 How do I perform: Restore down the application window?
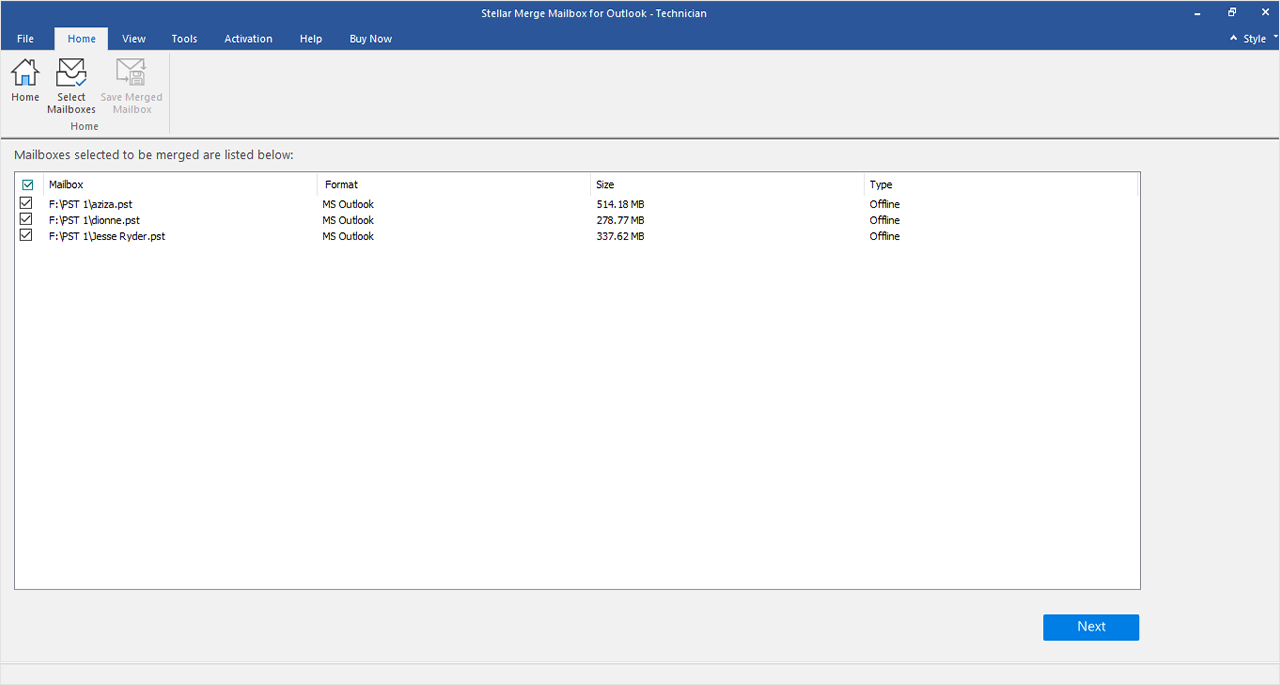point(1232,13)
